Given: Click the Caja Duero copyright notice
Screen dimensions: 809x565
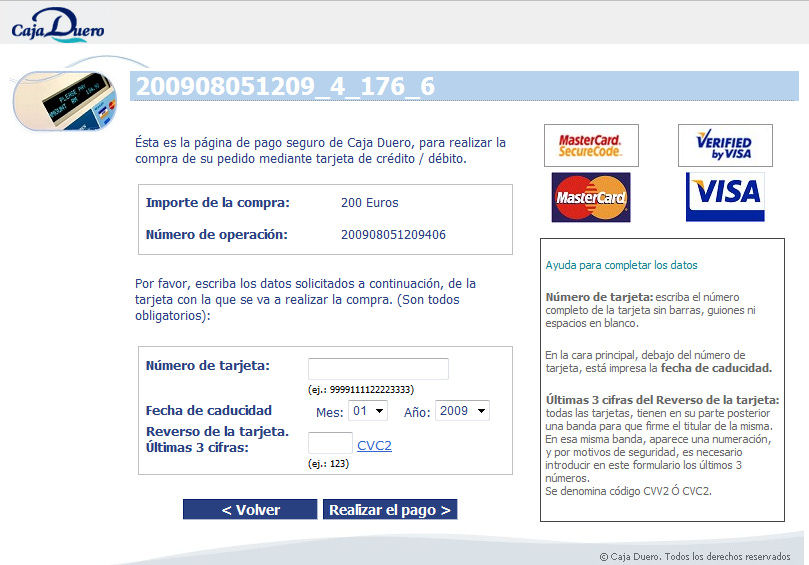Looking at the screenshot, I should (x=695, y=556).
